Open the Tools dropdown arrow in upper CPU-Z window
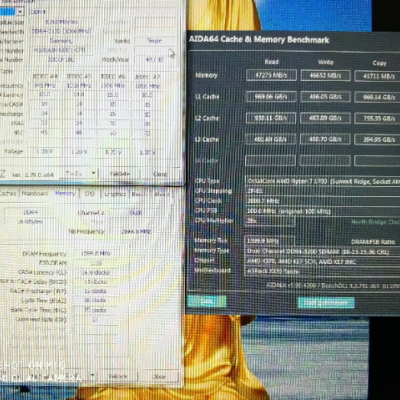400x400 pixels. [93, 173]
